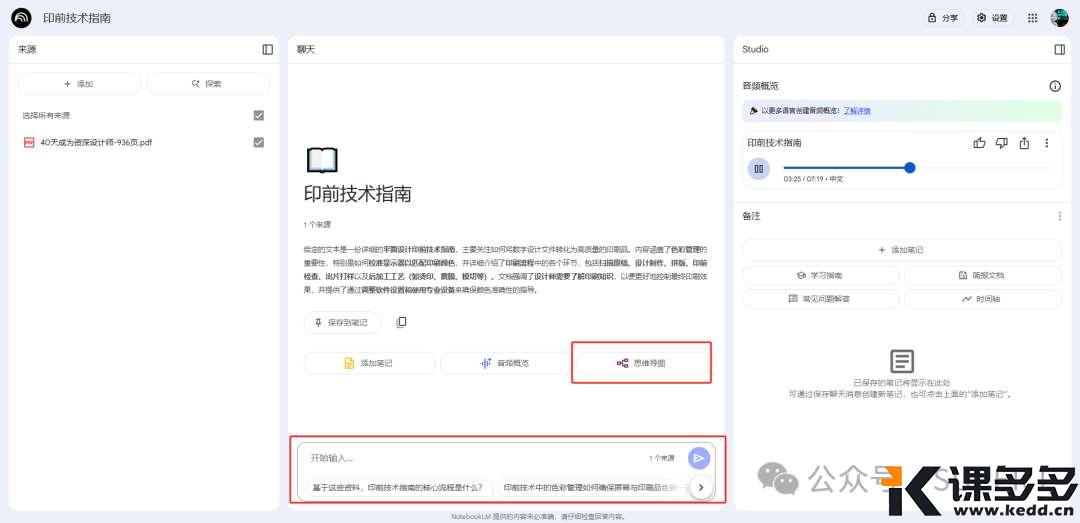Screen dimensions: 1080x523
Task: Share the 印前技术指南 audio overview
Action: click(x=1024, y=143)
